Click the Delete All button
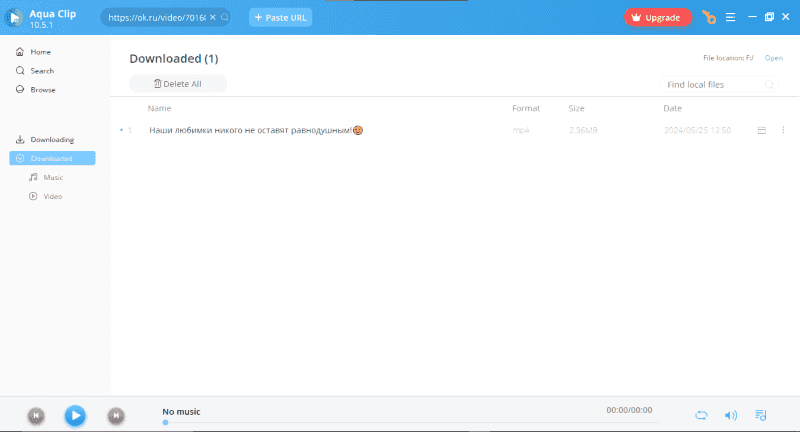Image resolution: width=800 pixels, height=432 pixels. [x=178, y=84]
